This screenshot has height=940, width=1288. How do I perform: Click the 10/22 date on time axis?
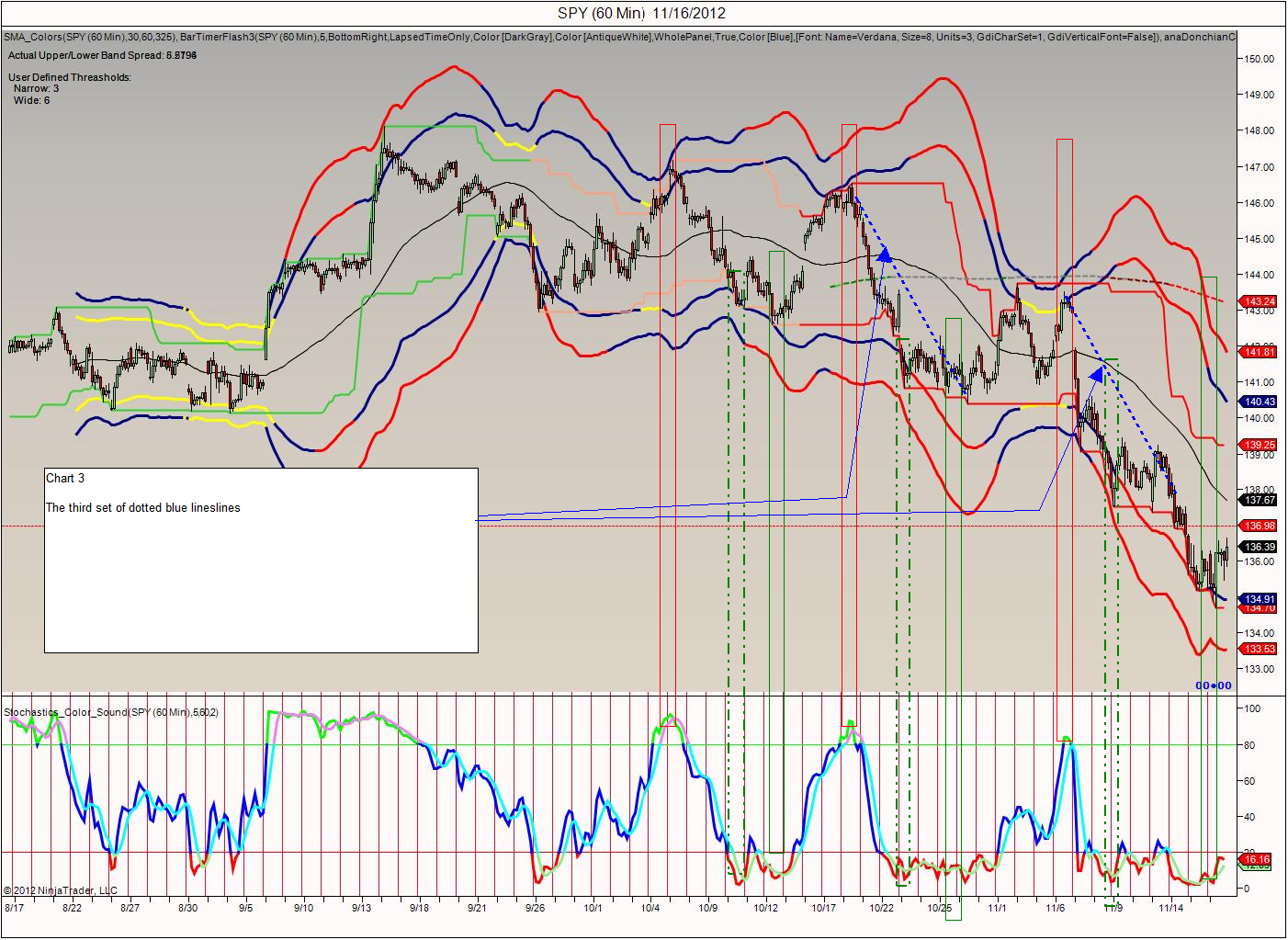(882, 908)
